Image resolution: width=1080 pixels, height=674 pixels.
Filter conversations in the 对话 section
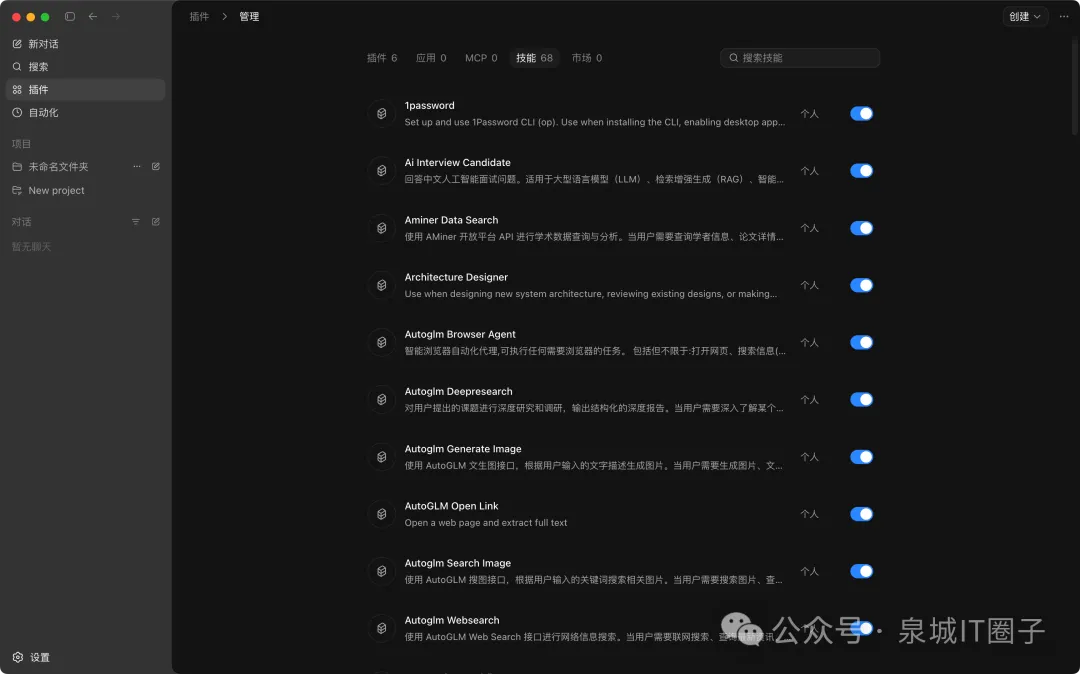[x=136, y=222]
